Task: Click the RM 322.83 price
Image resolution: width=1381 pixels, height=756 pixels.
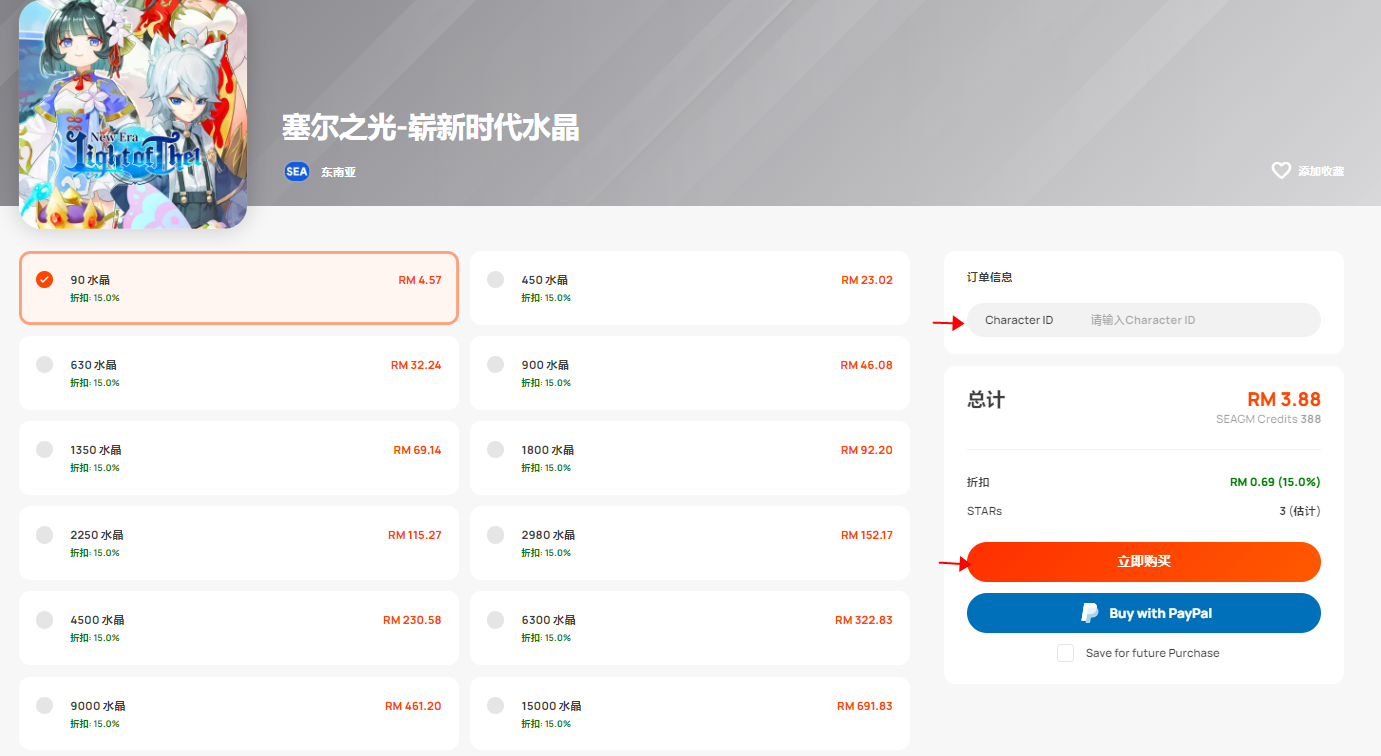Action: click(864, 620)
